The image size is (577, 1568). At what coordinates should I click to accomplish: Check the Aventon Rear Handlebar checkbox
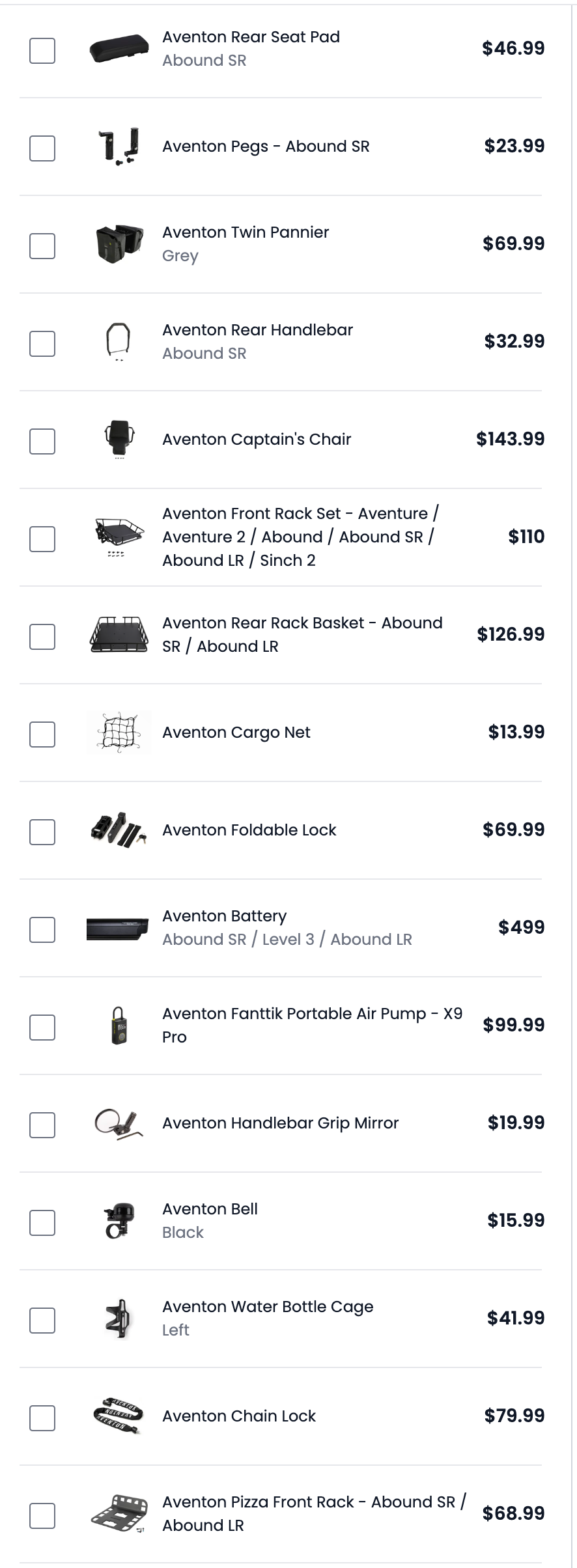click(x=42, y=344)
